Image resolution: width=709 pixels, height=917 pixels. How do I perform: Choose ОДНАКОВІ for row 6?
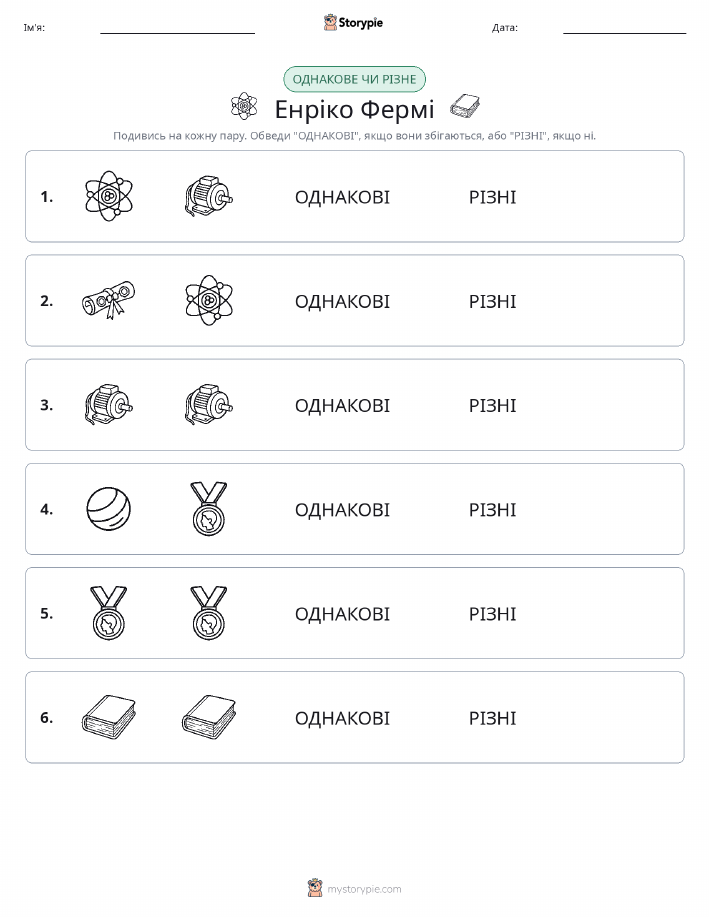[342, 718]
